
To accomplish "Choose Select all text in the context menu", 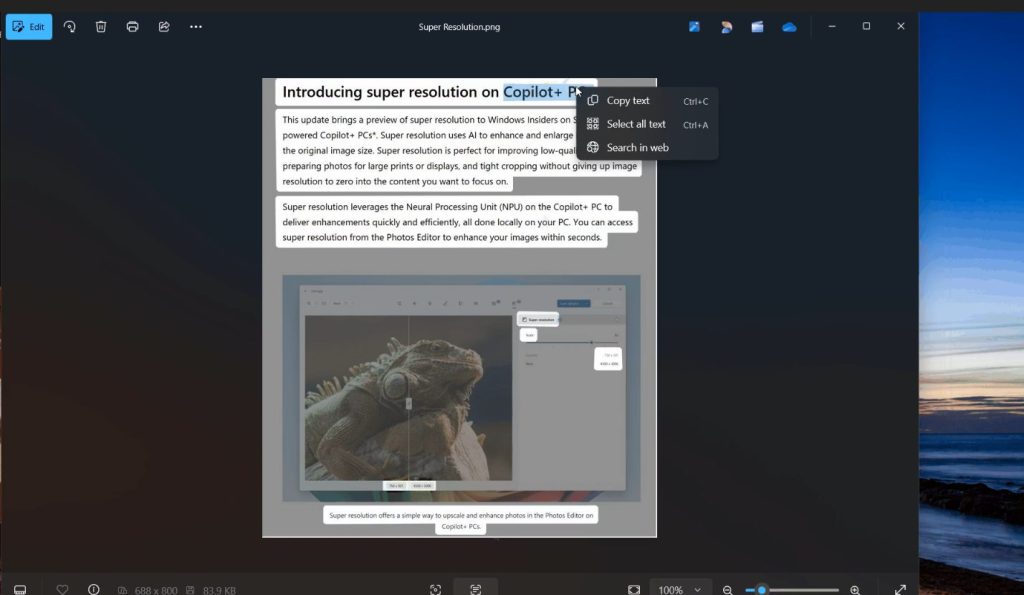I will tap(647, 124).
